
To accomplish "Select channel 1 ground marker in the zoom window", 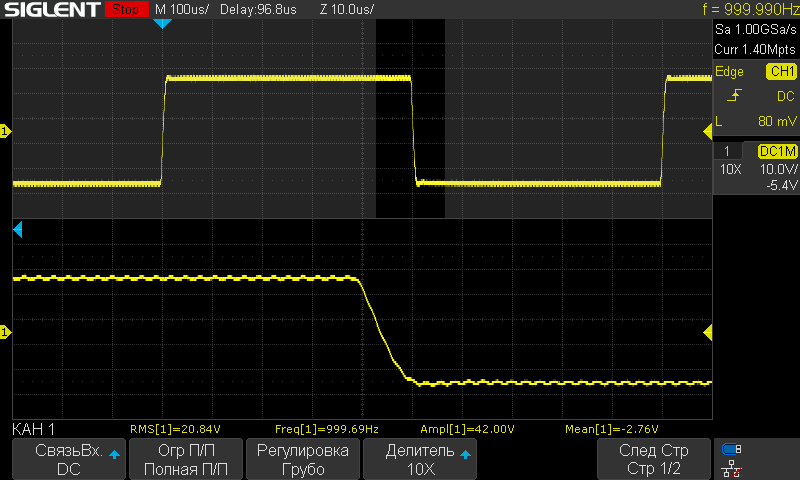I will point(5,333).
